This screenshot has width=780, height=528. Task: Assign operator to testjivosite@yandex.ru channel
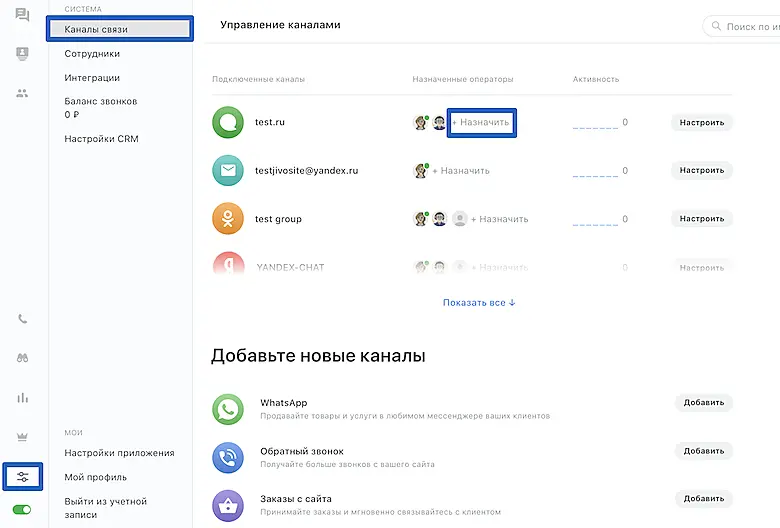[x=464, y=171]
